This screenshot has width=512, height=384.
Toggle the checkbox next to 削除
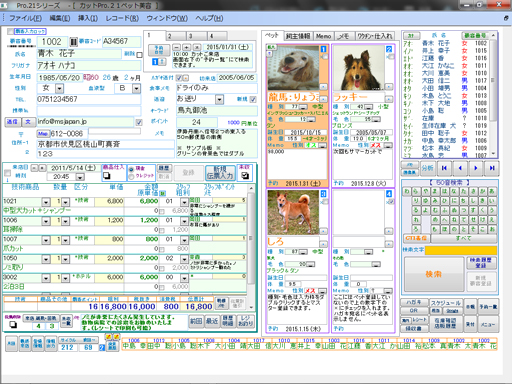coord(139,55)
